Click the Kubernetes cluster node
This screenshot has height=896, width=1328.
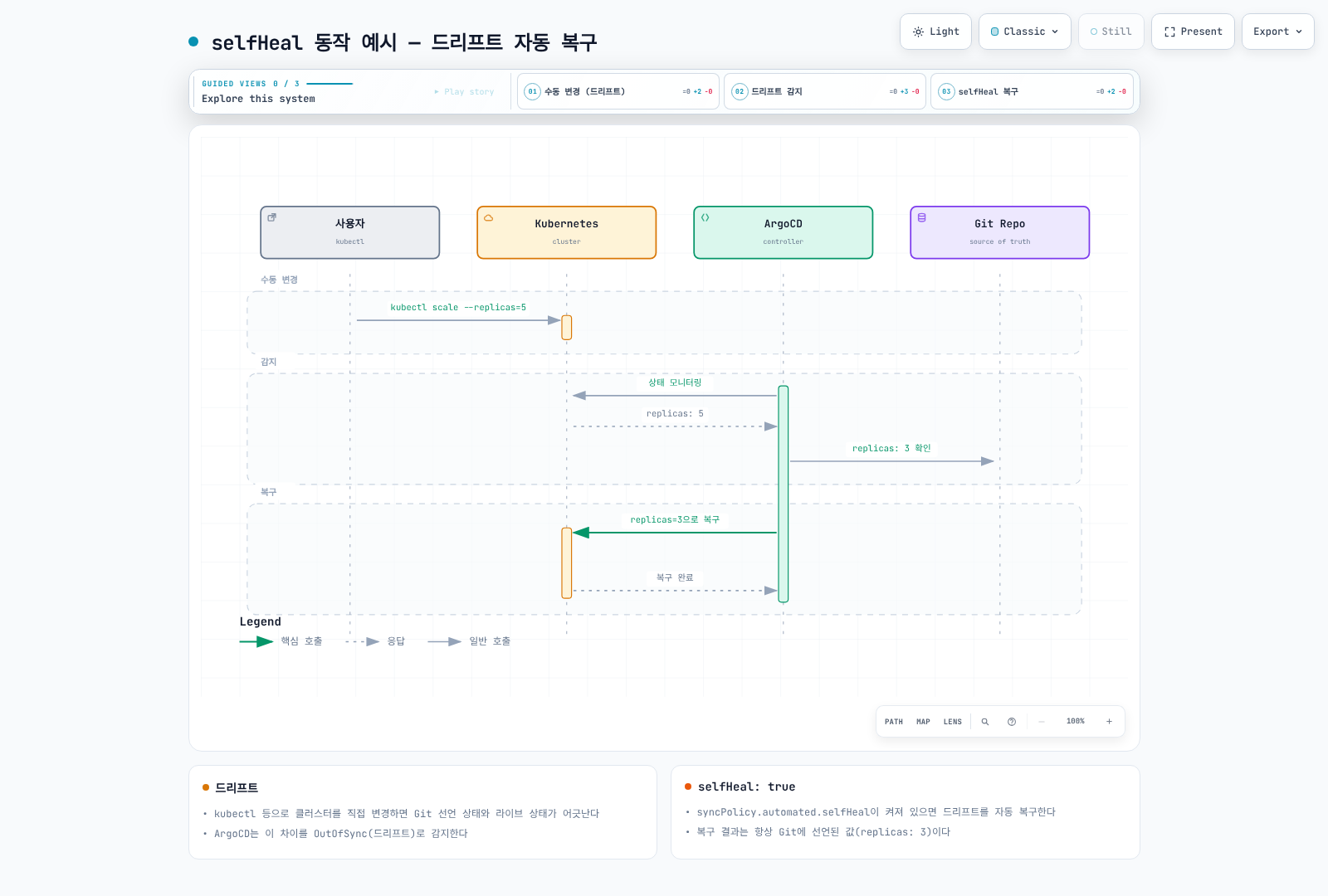pyautogui.click(x=567, y=232)
